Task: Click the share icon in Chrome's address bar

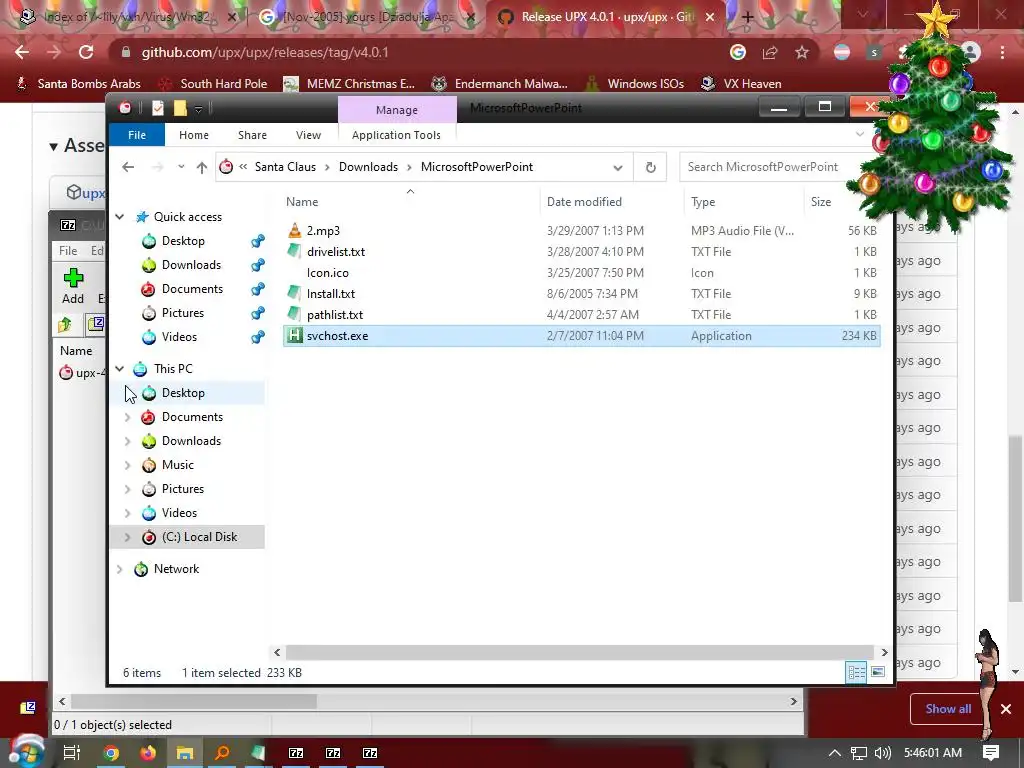Action: [770, 53]
